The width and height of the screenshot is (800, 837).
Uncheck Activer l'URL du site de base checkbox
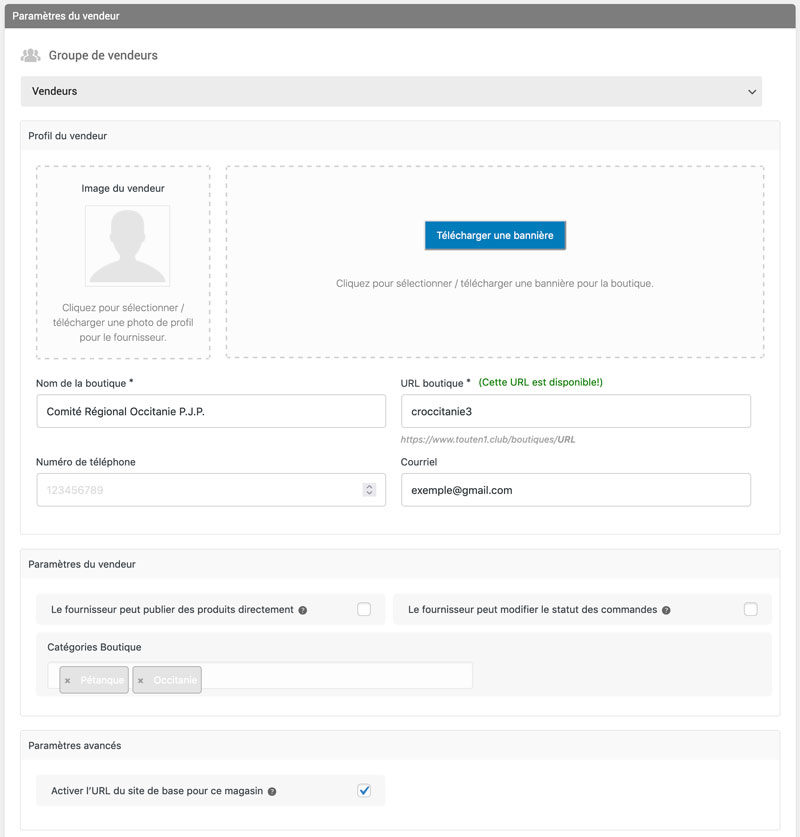(x=364, y=791)
